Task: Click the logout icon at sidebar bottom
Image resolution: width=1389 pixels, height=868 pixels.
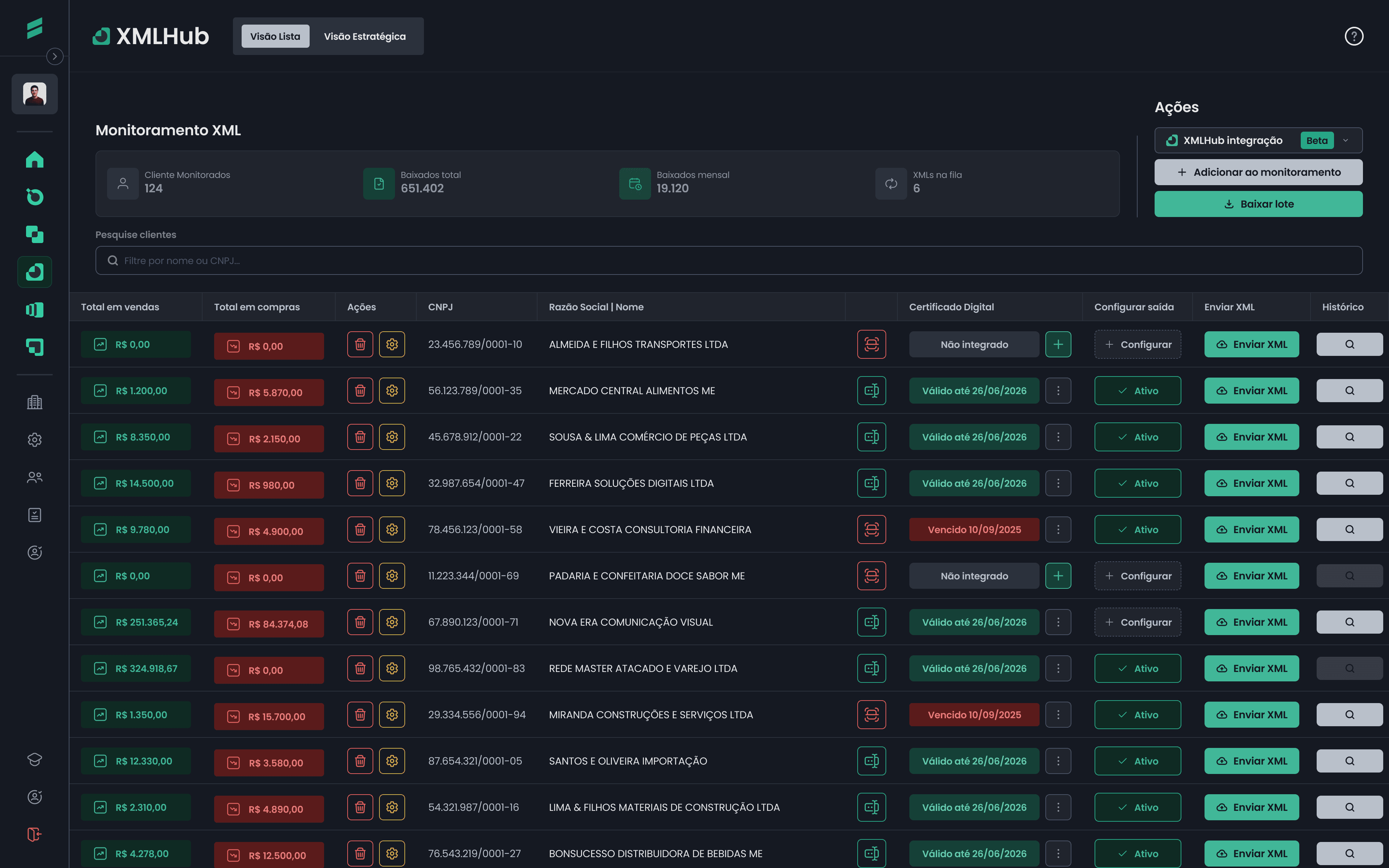Action: tap(34, 834)
